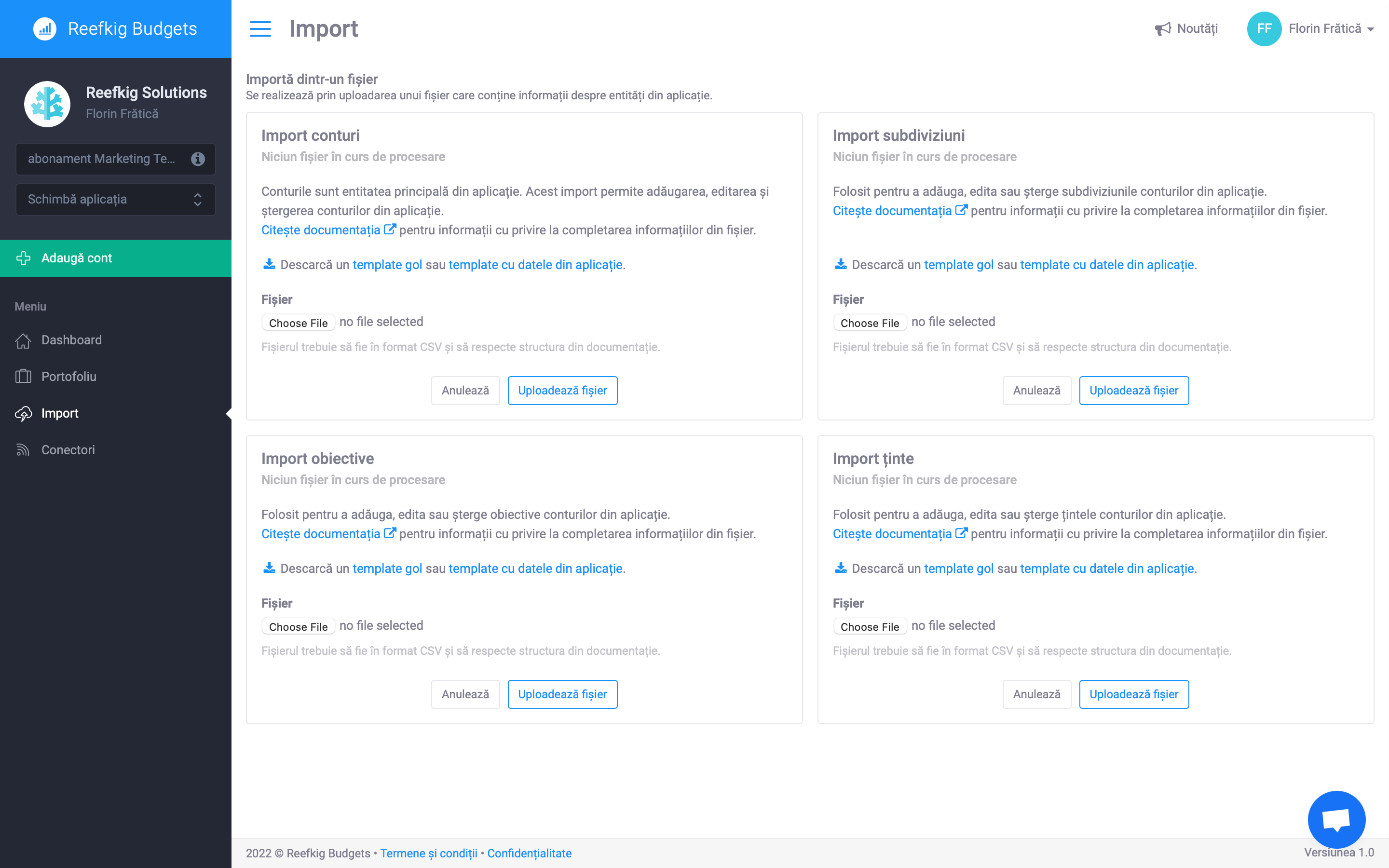Screen dimensions: 1389x868
Task: Open Termene și condiții footer link
Action: [428, 853]
